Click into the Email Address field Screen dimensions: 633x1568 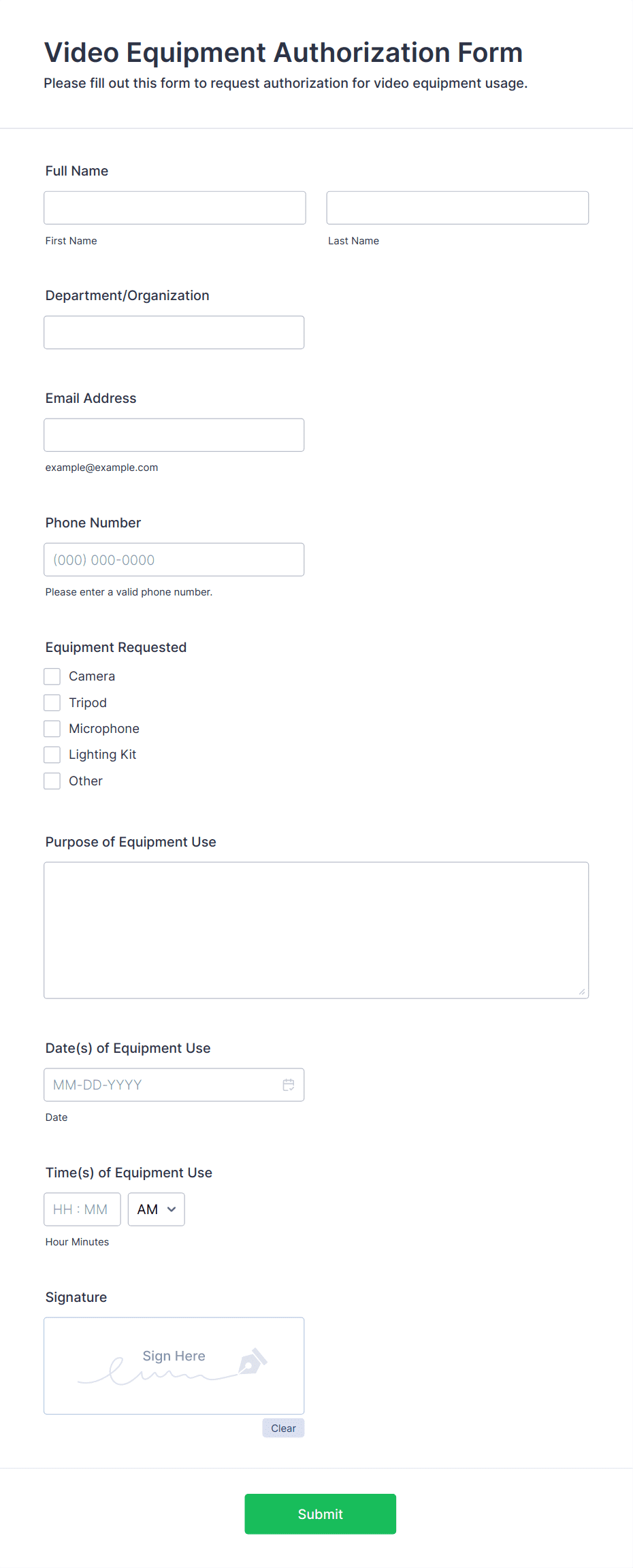174,435
